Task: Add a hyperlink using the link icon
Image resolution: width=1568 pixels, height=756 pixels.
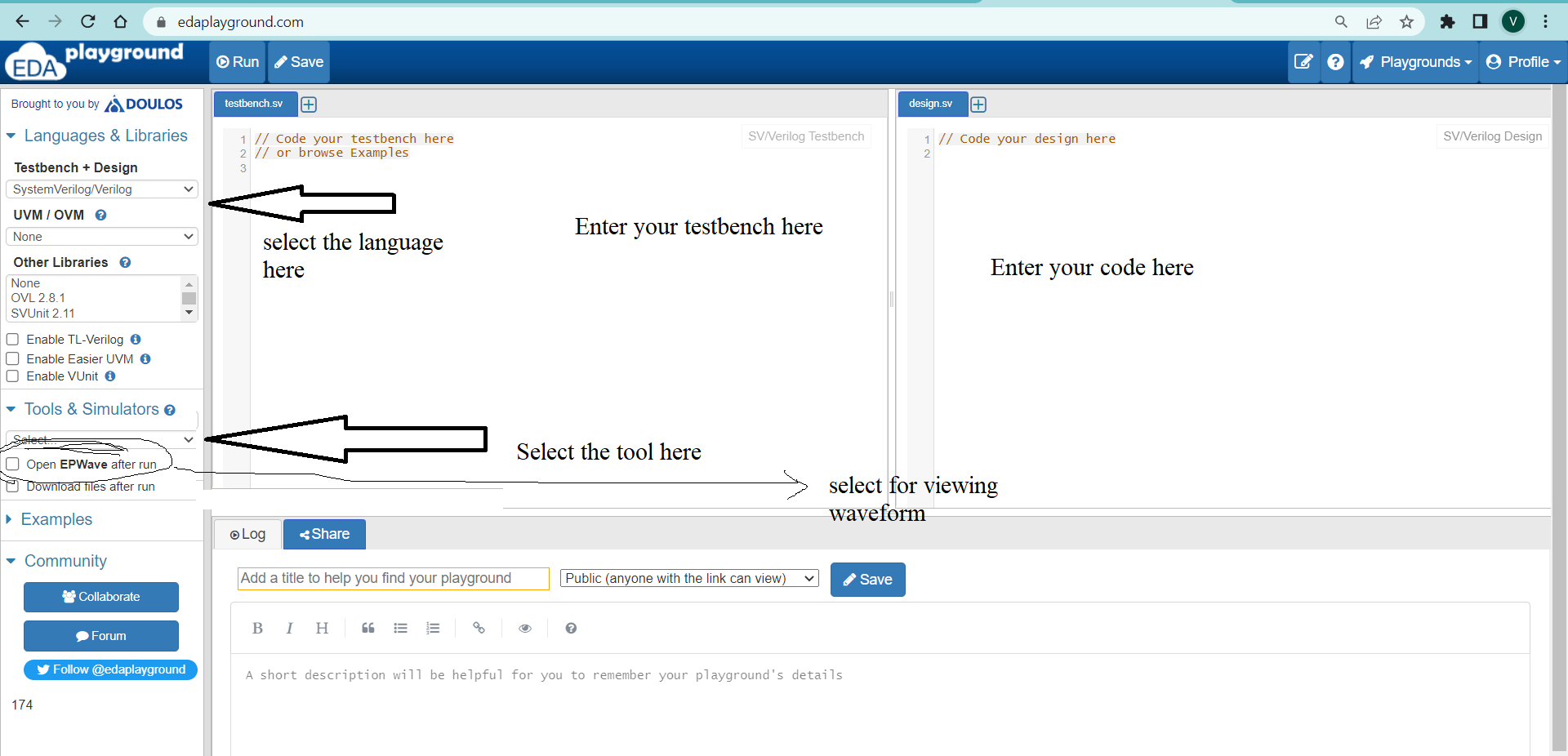Action: [479, 628]
